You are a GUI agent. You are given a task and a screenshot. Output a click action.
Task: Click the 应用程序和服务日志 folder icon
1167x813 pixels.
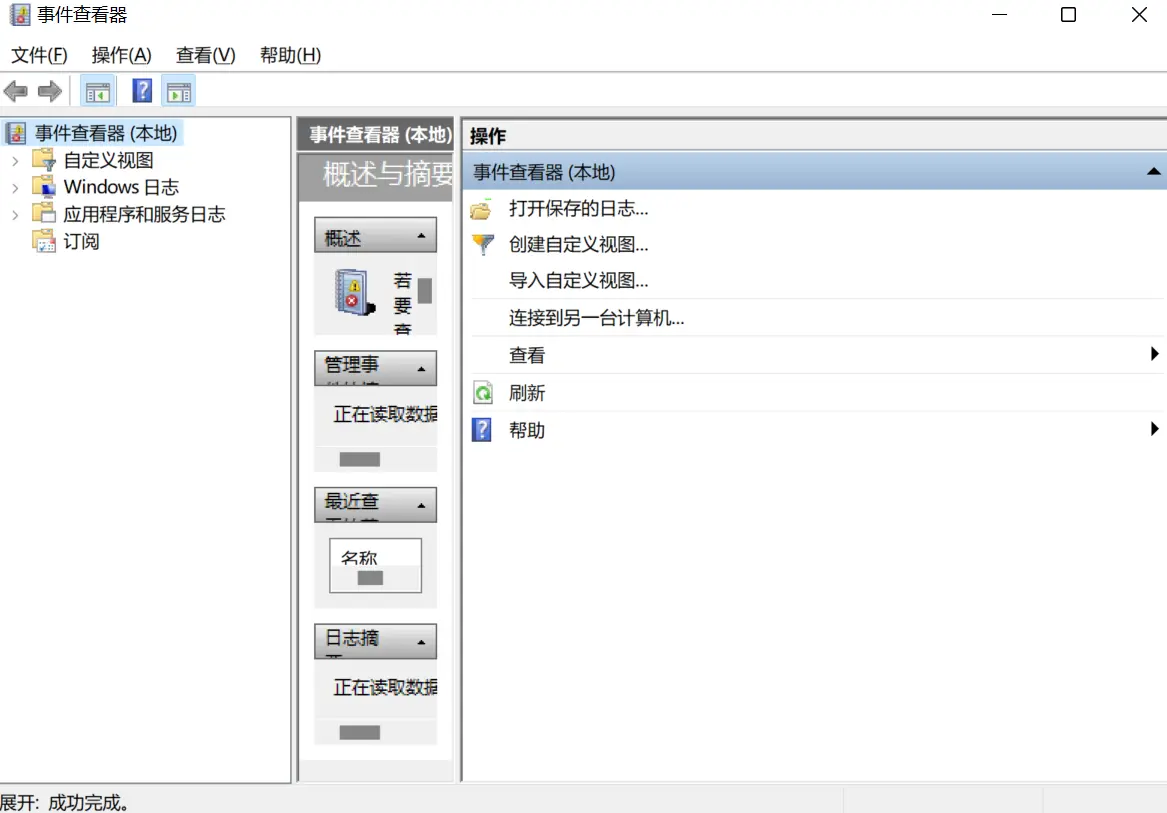click(x=44, y=214)
